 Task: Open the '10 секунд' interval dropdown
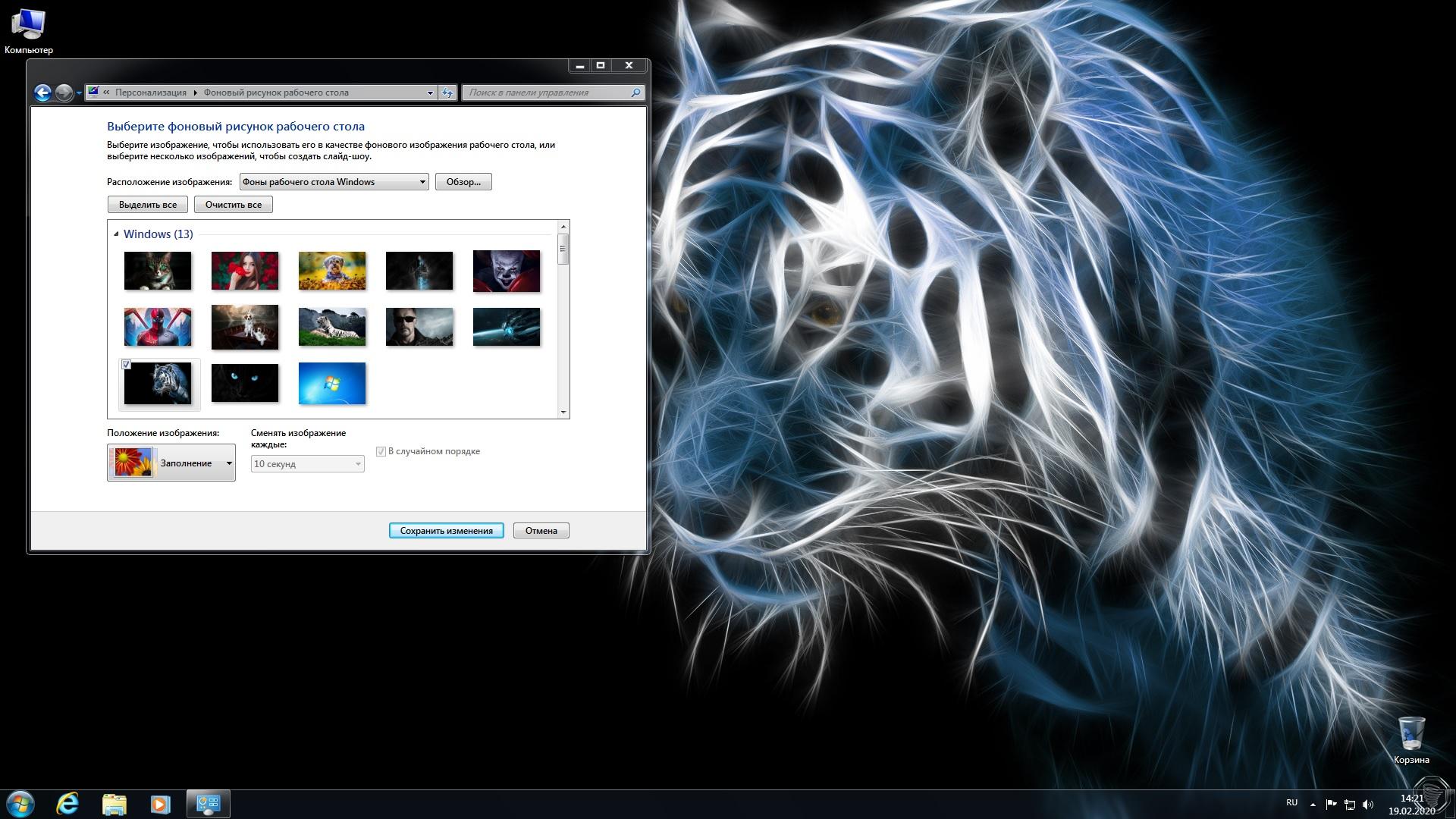[307, 463]
